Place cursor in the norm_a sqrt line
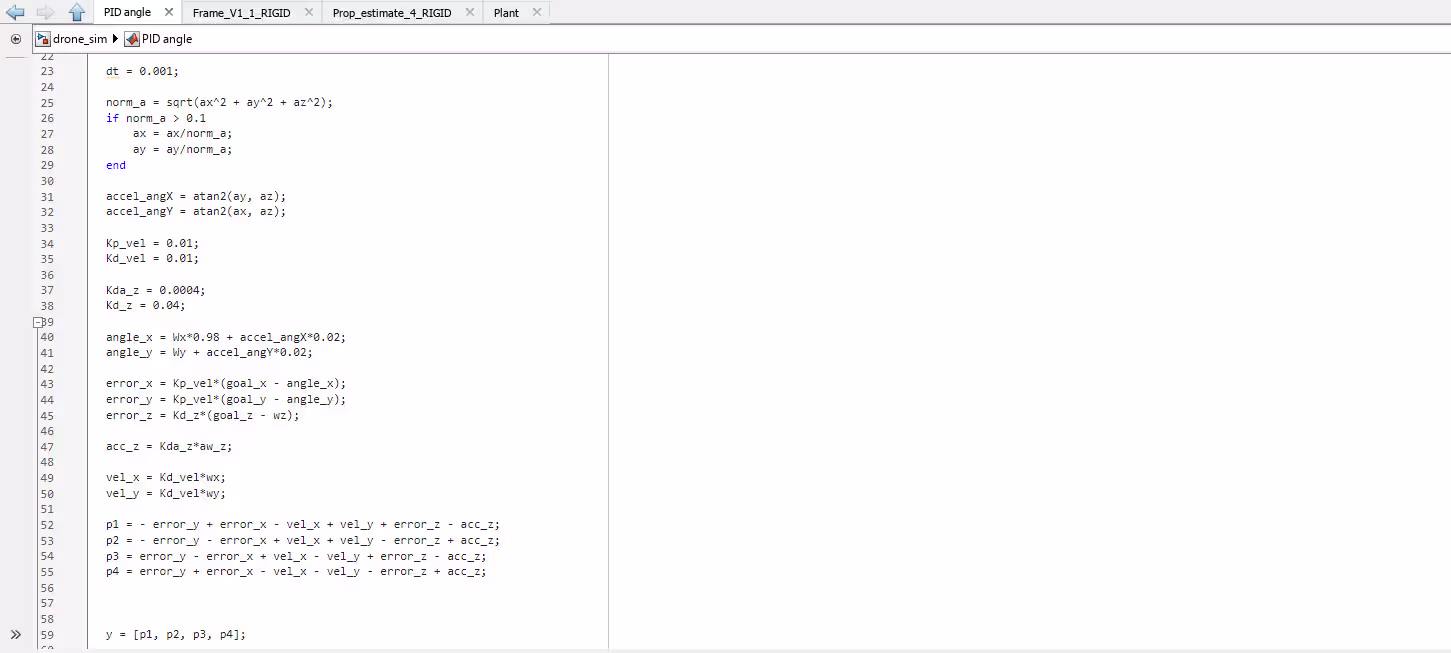 click(x=219, y=103)
